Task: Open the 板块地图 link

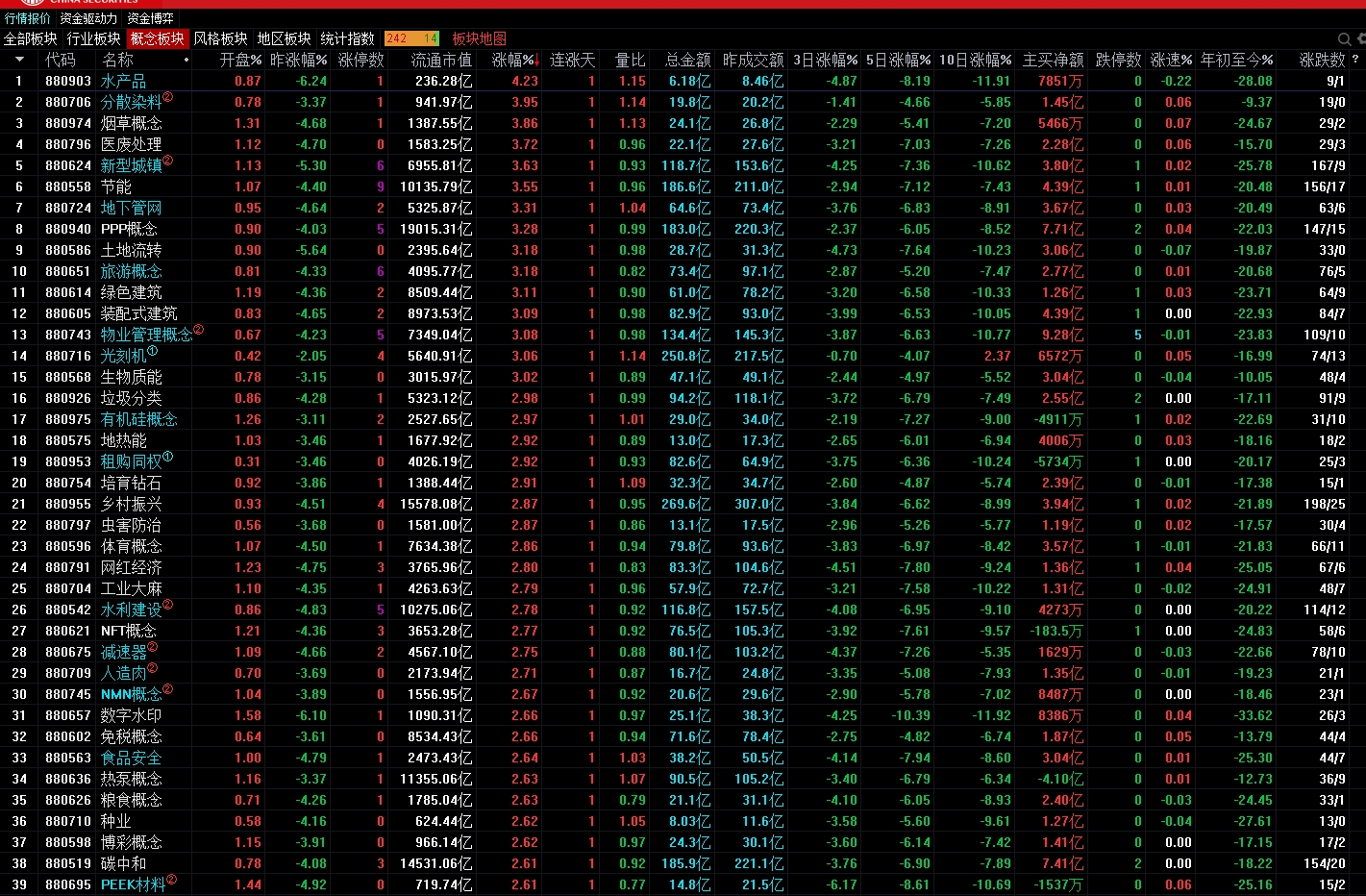Action: 480,38
